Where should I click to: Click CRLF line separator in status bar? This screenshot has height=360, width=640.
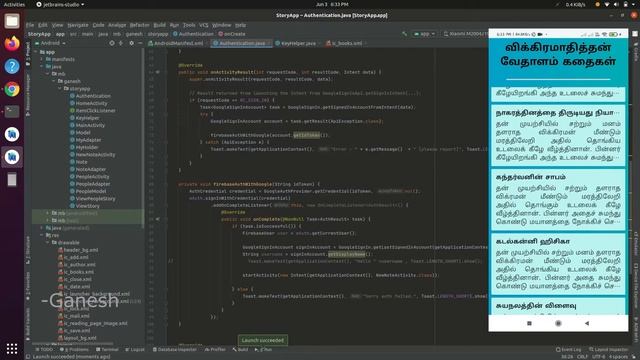(582, 356)
